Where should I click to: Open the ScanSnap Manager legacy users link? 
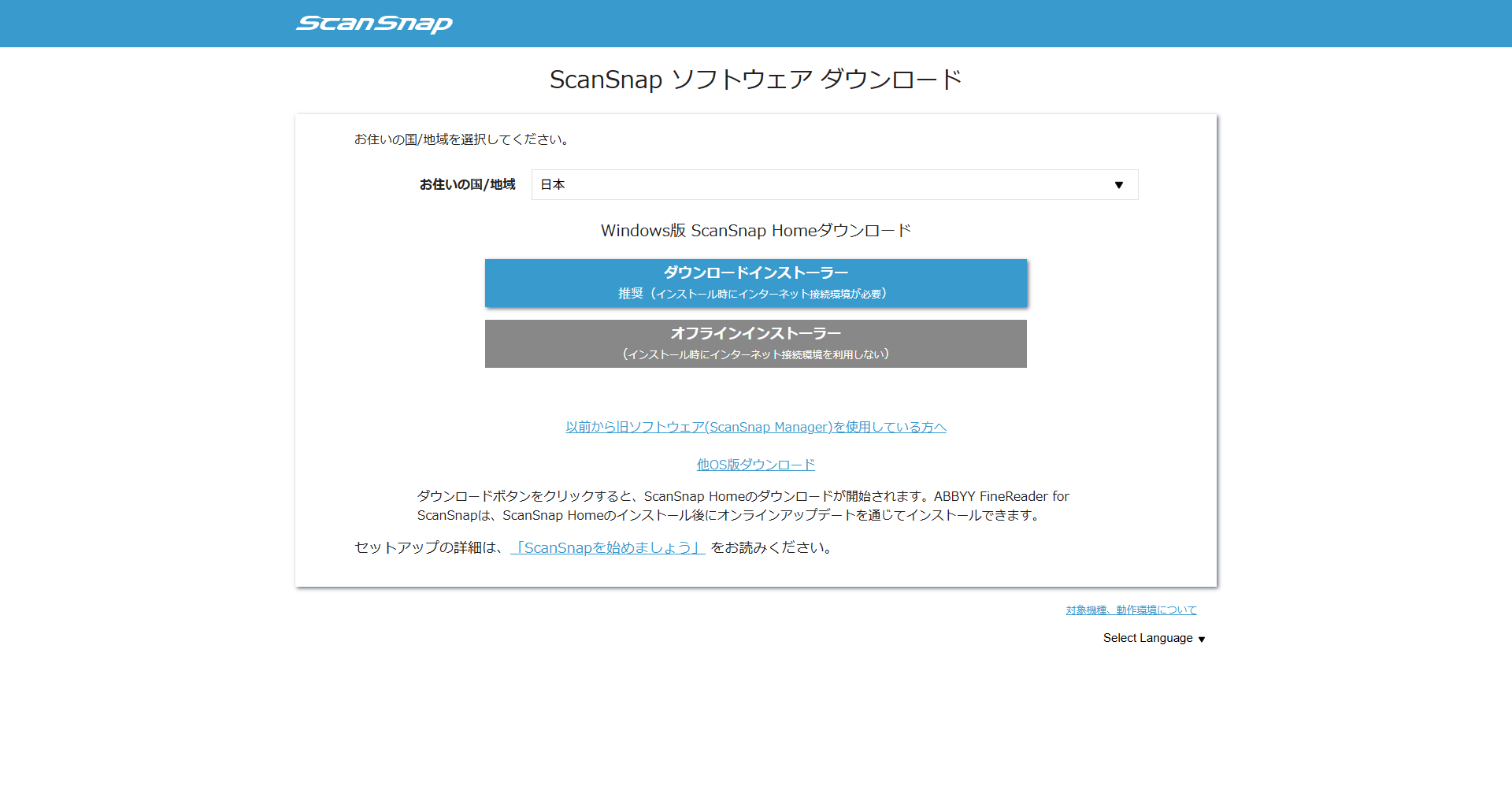pyautogui.click(x=755, y=427)
